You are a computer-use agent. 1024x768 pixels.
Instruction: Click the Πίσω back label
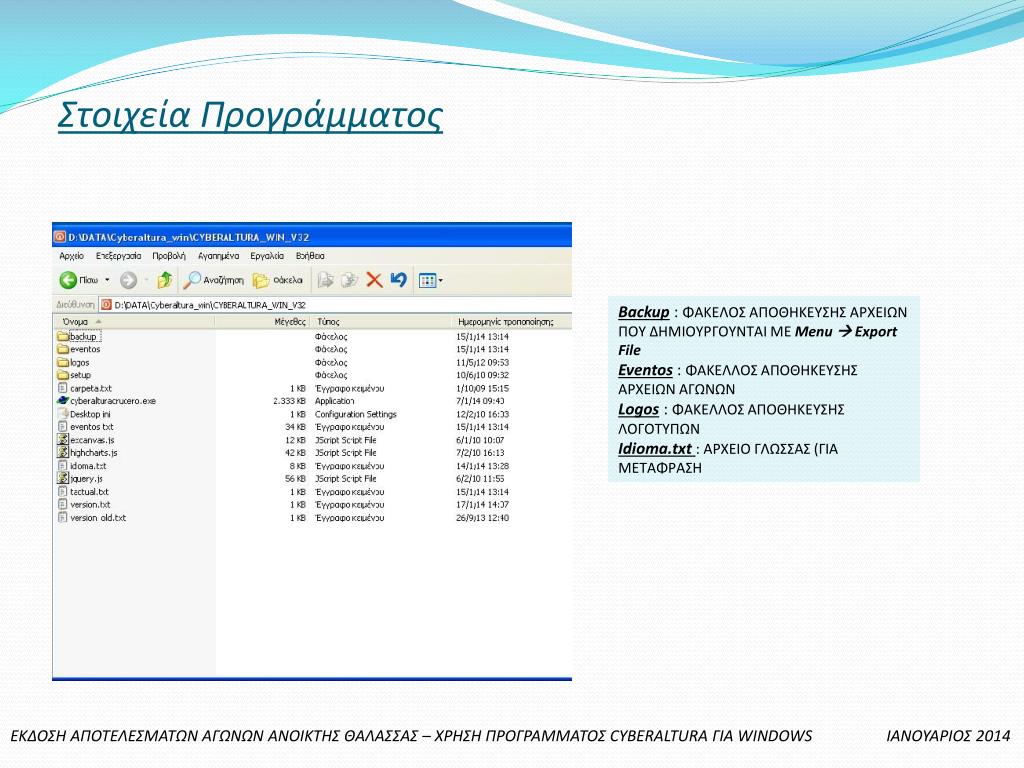[89, 280]
